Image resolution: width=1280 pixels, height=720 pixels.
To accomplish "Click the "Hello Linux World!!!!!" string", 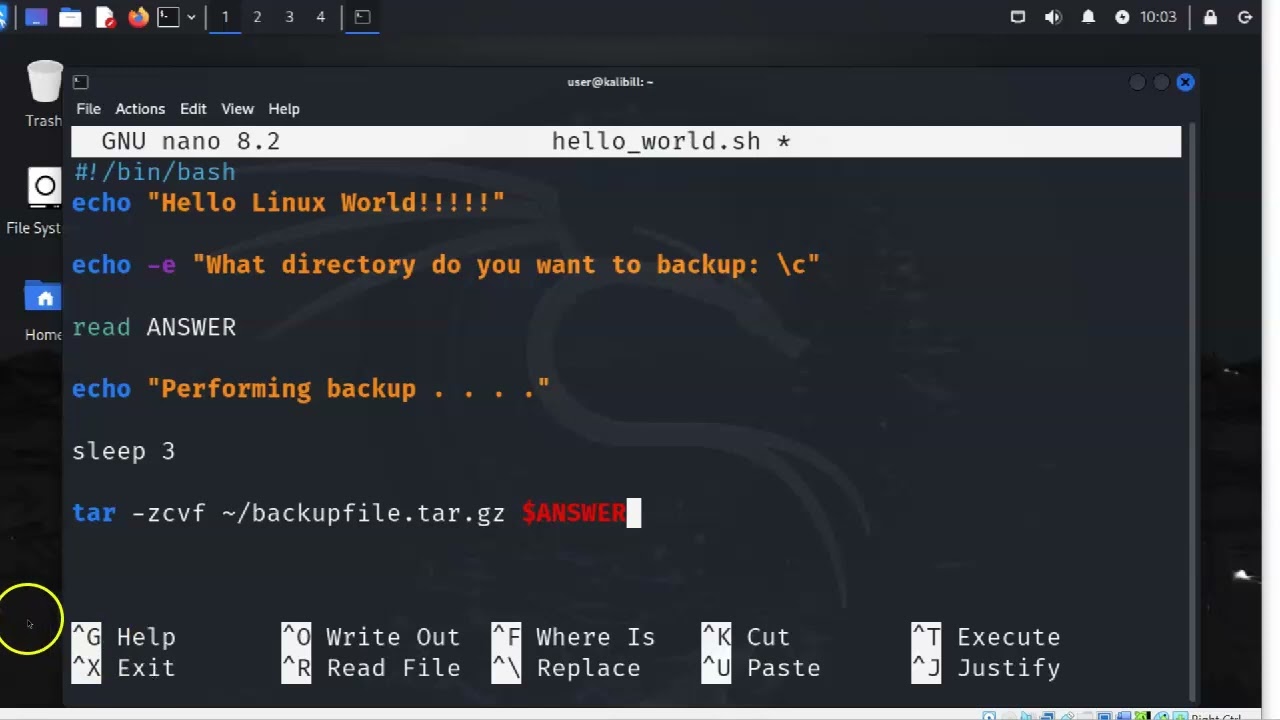I will 326,203.
